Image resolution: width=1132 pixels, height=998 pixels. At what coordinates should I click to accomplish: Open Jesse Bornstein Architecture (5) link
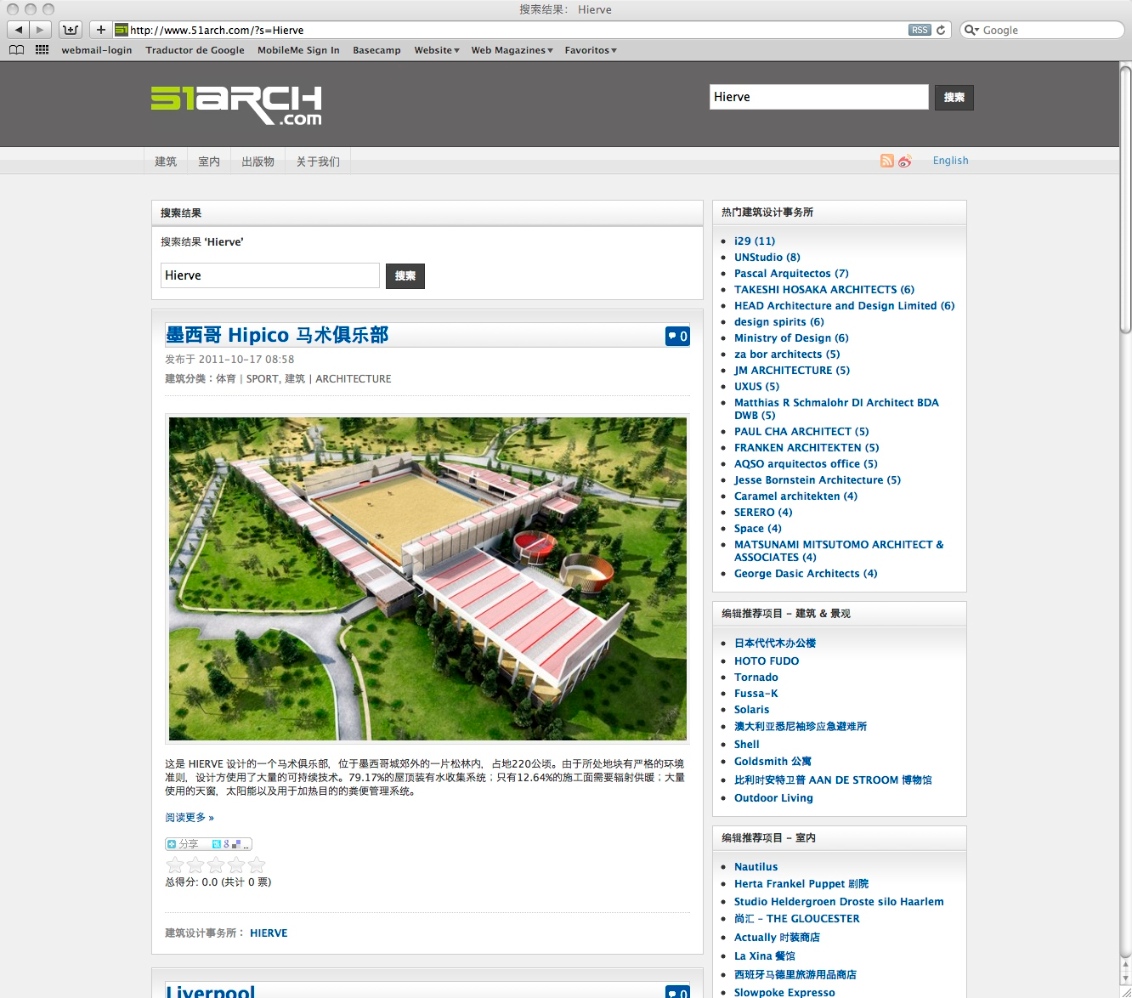pos(817,480)
